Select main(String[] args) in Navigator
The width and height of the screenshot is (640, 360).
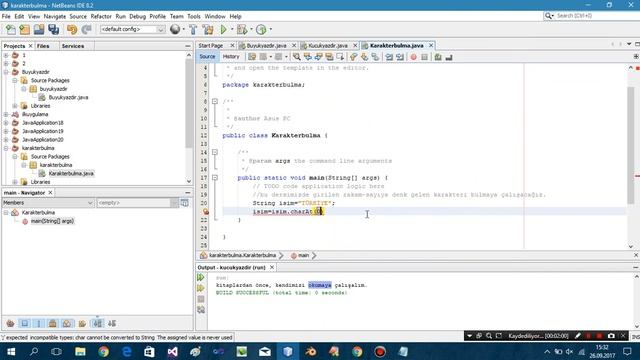click(x=52, y=221)
